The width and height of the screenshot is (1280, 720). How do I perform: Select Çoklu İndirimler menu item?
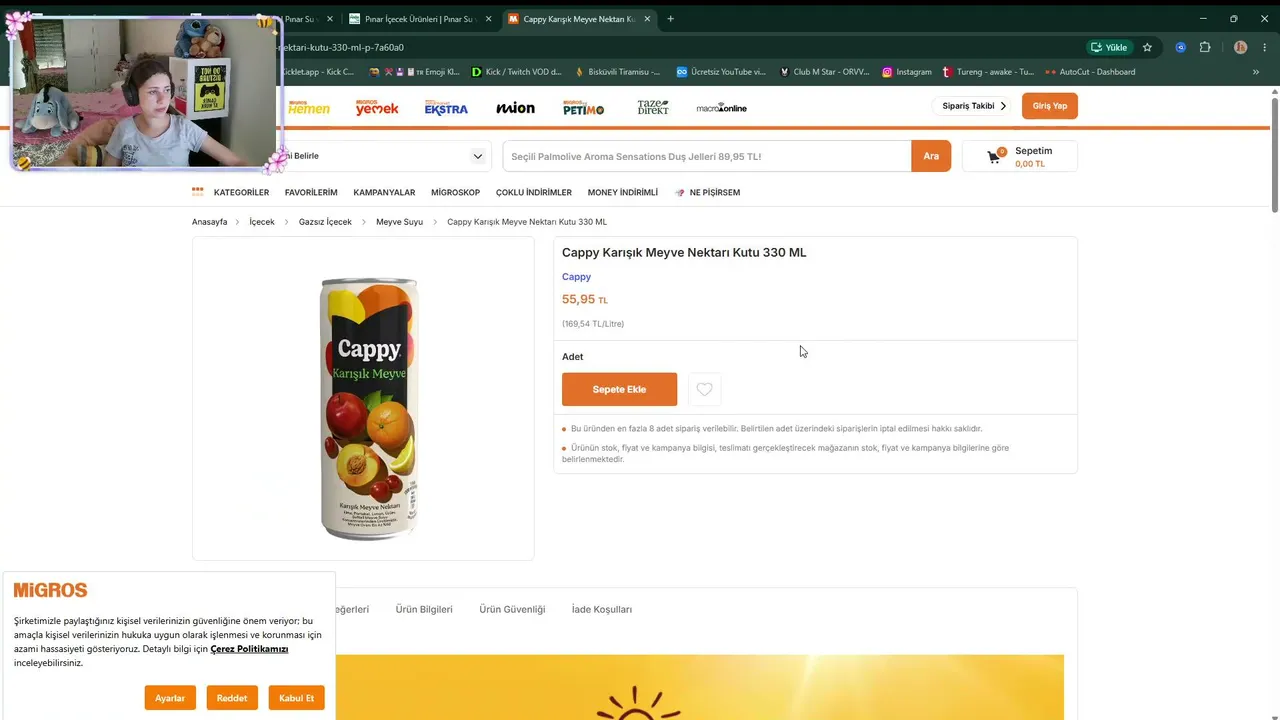point(534,192)
